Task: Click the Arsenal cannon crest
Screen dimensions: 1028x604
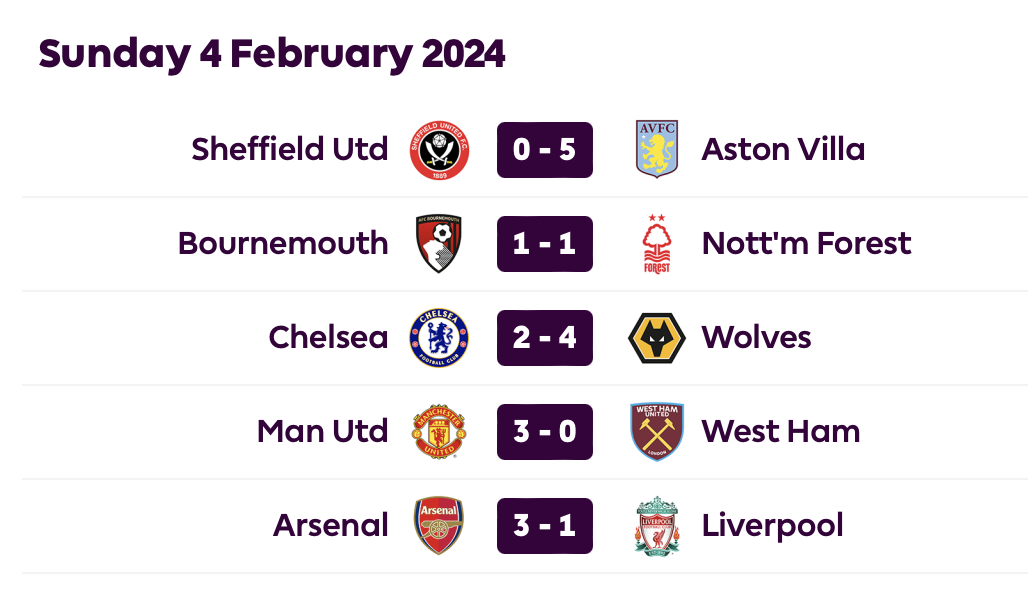Action: [439, 525]
